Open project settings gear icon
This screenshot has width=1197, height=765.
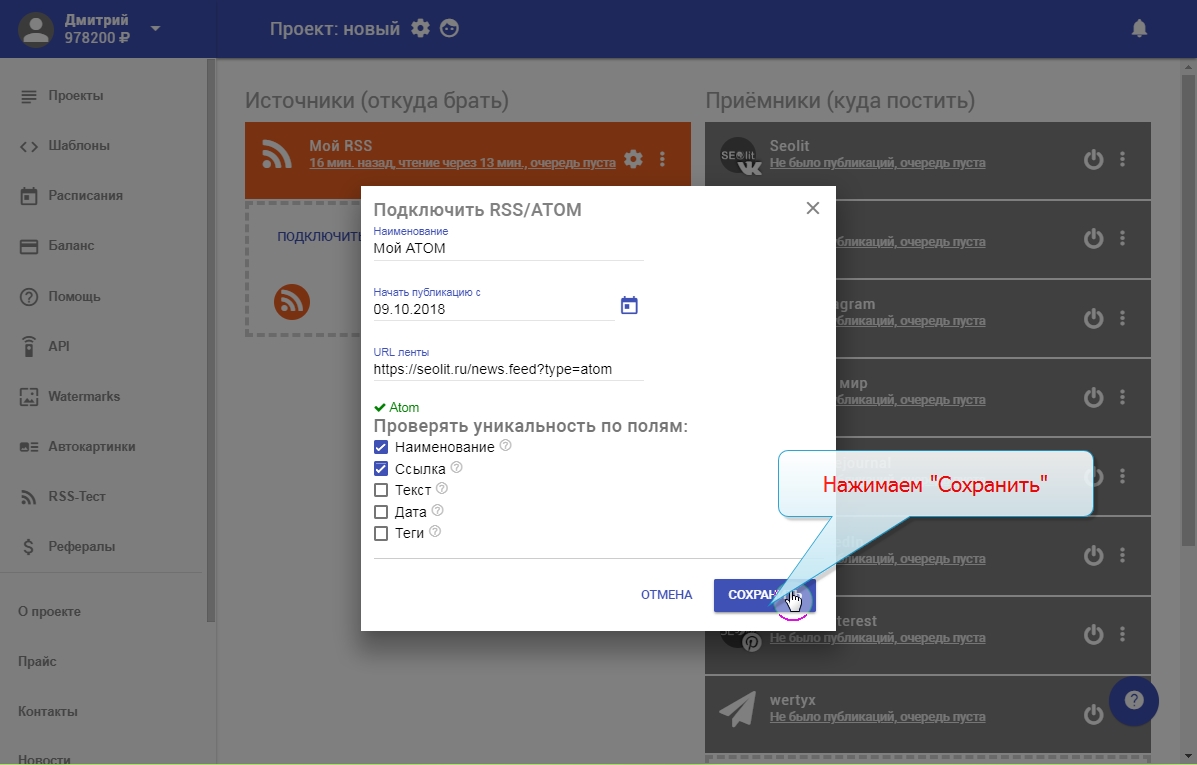point(421,29)
